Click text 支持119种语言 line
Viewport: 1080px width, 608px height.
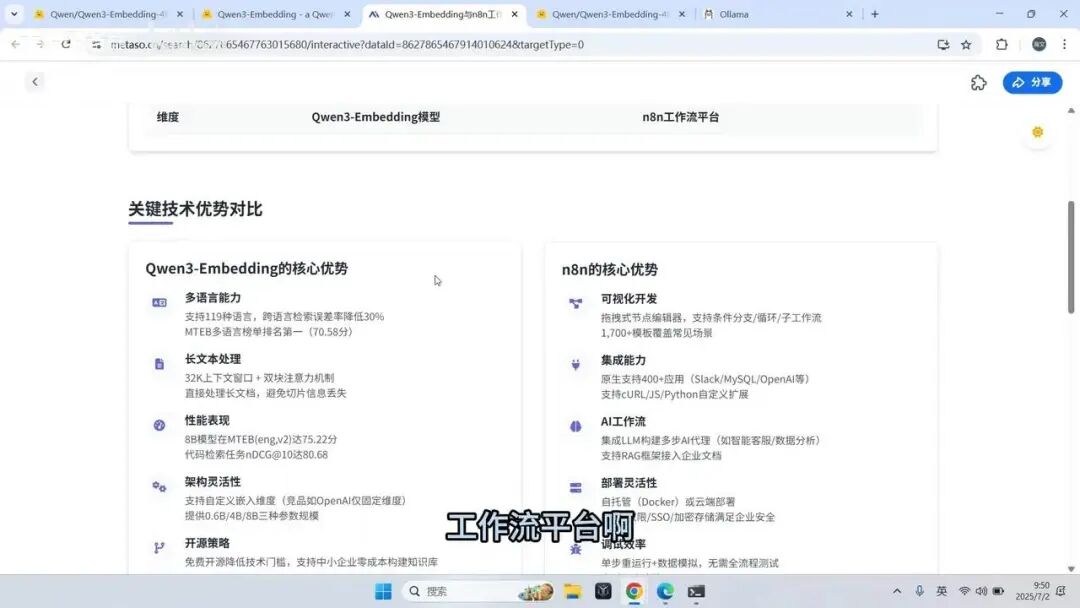[x=284, y=317]
